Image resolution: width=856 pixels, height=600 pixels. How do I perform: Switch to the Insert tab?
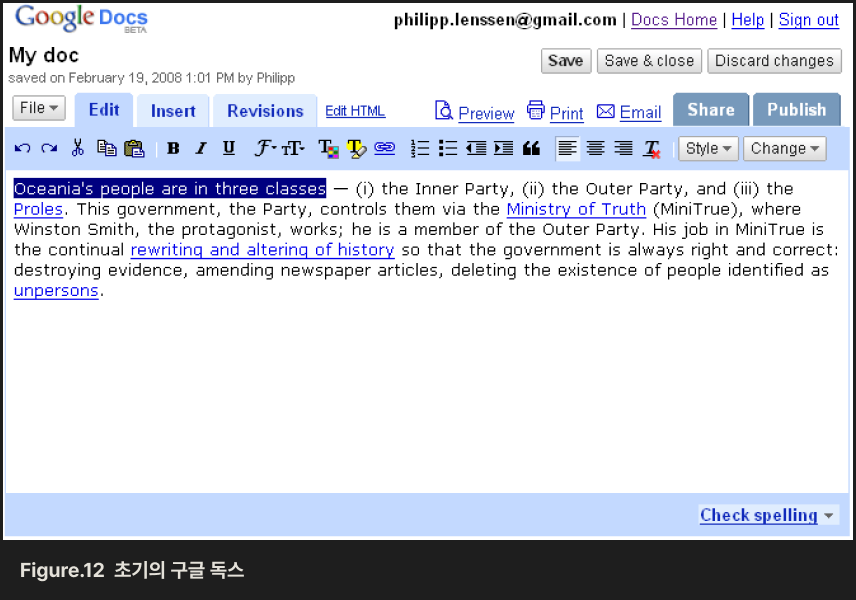coord(173,111)
